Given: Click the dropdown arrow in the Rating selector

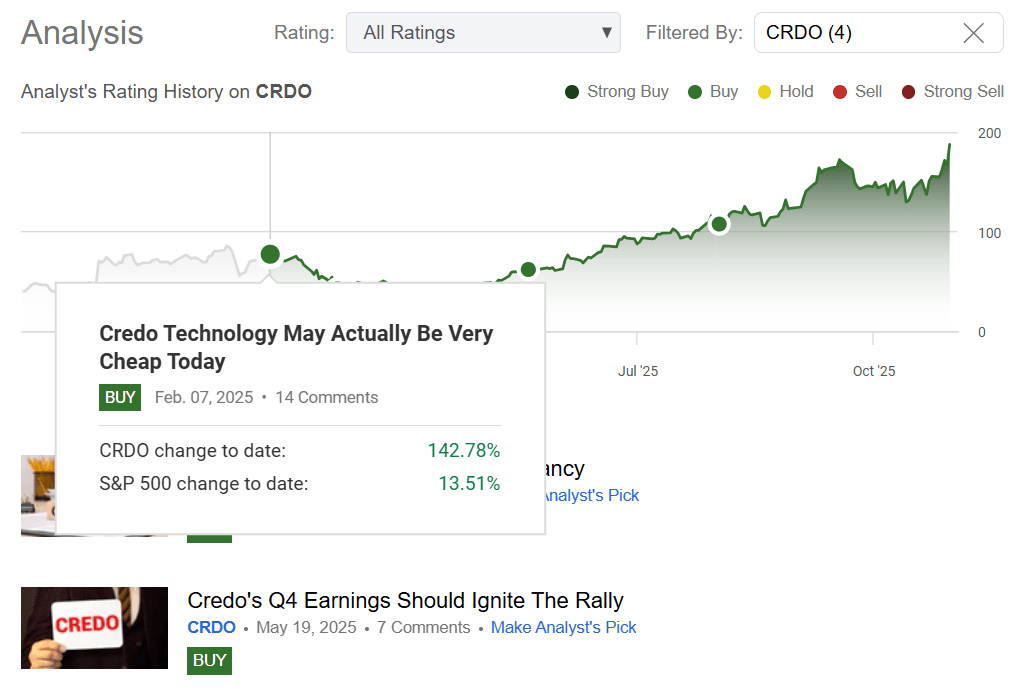Looking at the screenshot, I should click(x=606, y=33).
